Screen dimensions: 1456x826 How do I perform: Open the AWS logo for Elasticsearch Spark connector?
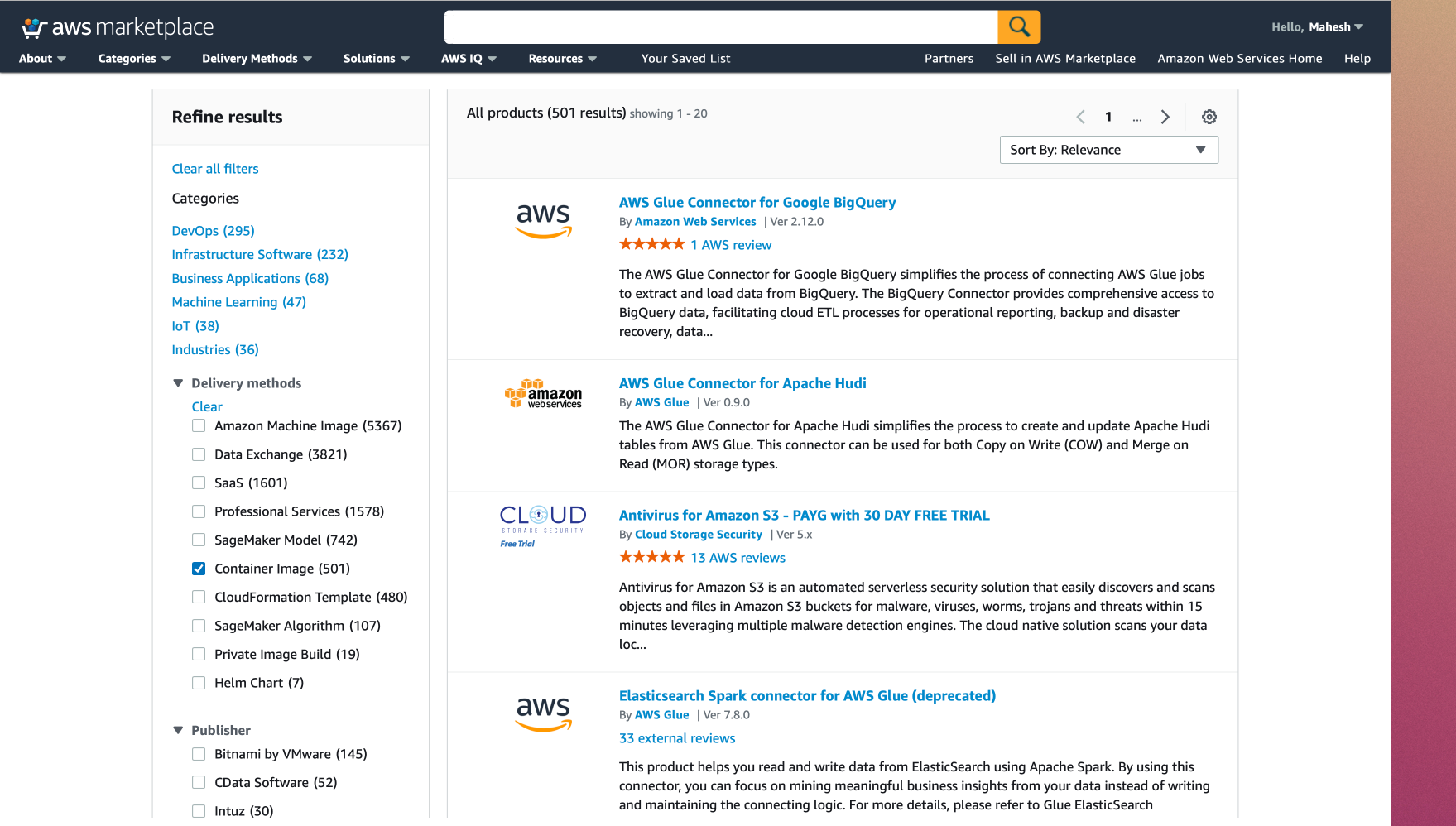tap(544, 713)
